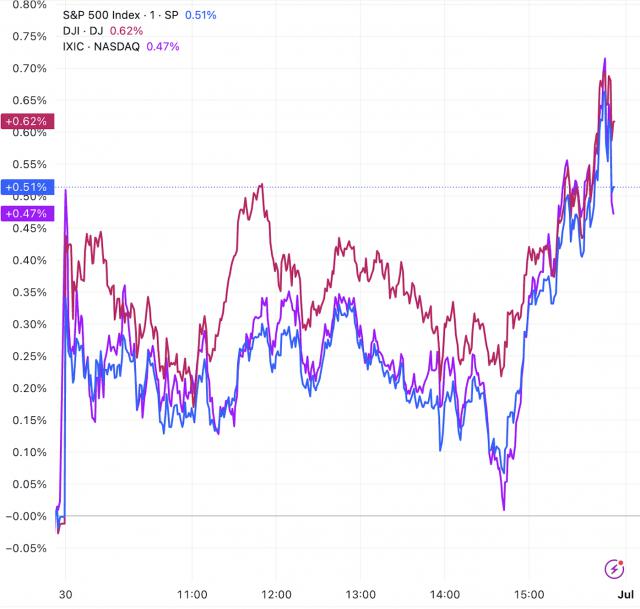Click the purple +0.47% axis price tag

pyautogui.click(x=25, y=213)
